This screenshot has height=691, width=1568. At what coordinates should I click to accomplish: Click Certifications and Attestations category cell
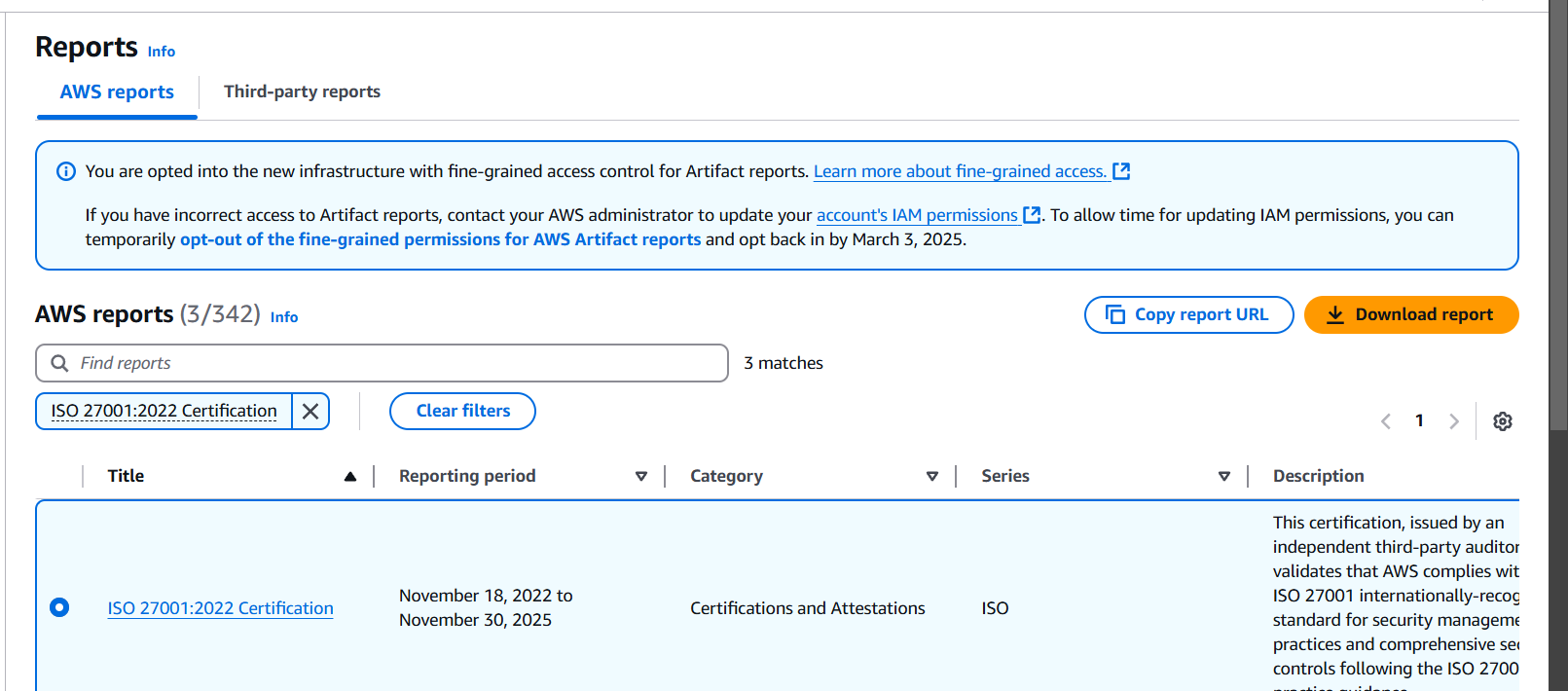(x=808, y=608)
